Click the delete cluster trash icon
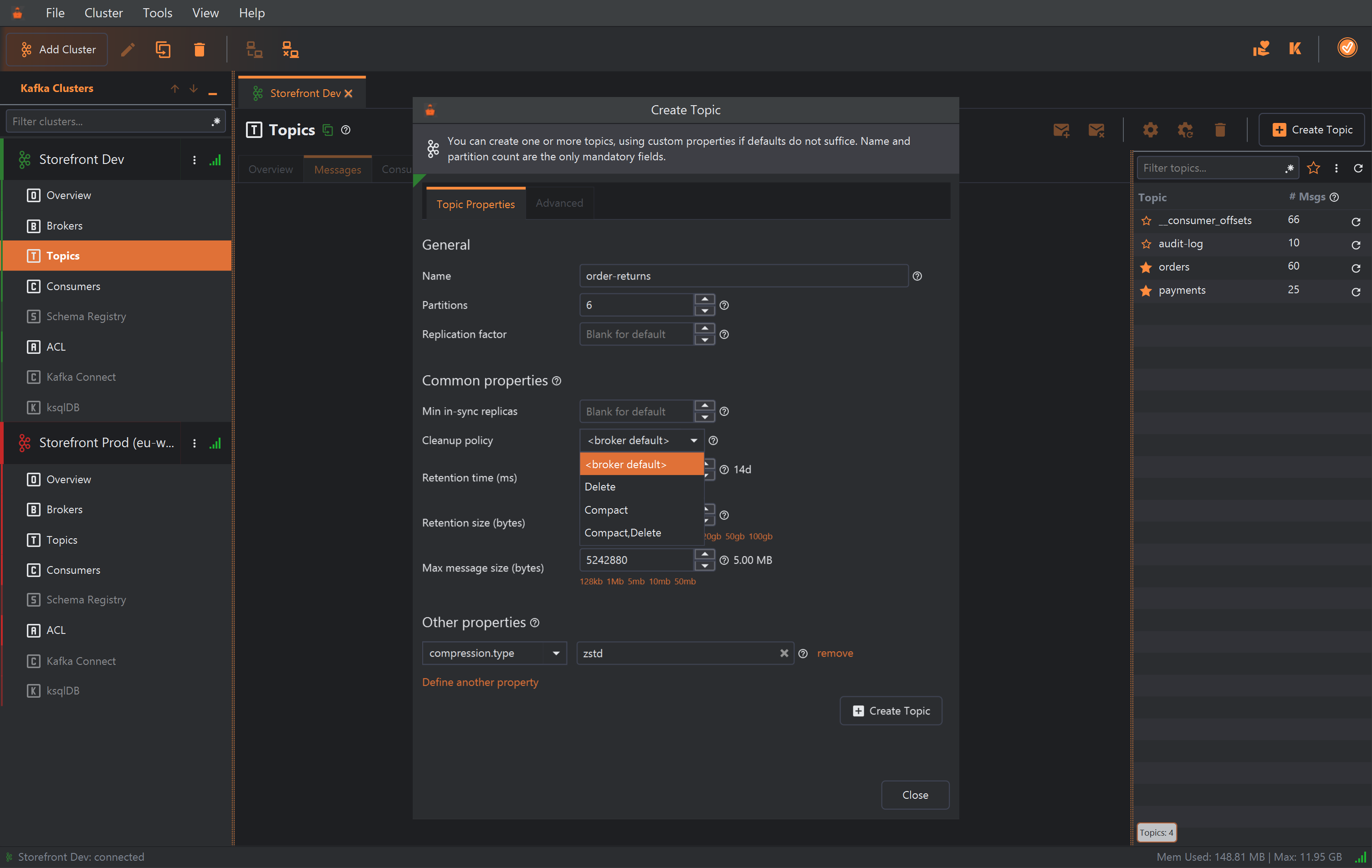Viewport: 1372px width, 868px height. (x=199, y=50)
